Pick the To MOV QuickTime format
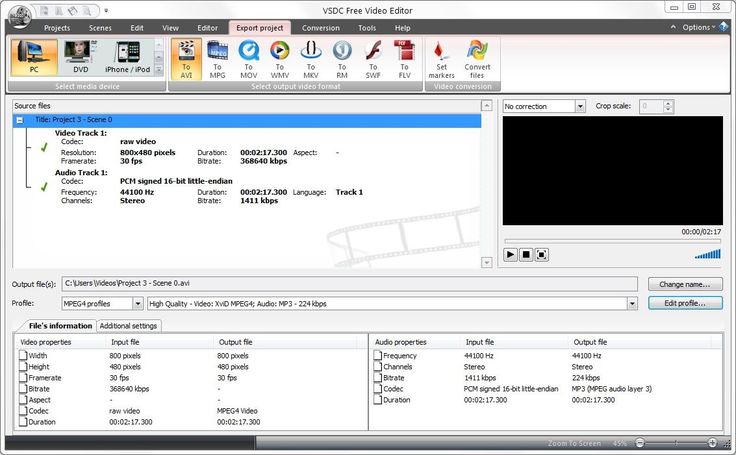The width and height of the screenshot is (736, 455). (248, 57)
